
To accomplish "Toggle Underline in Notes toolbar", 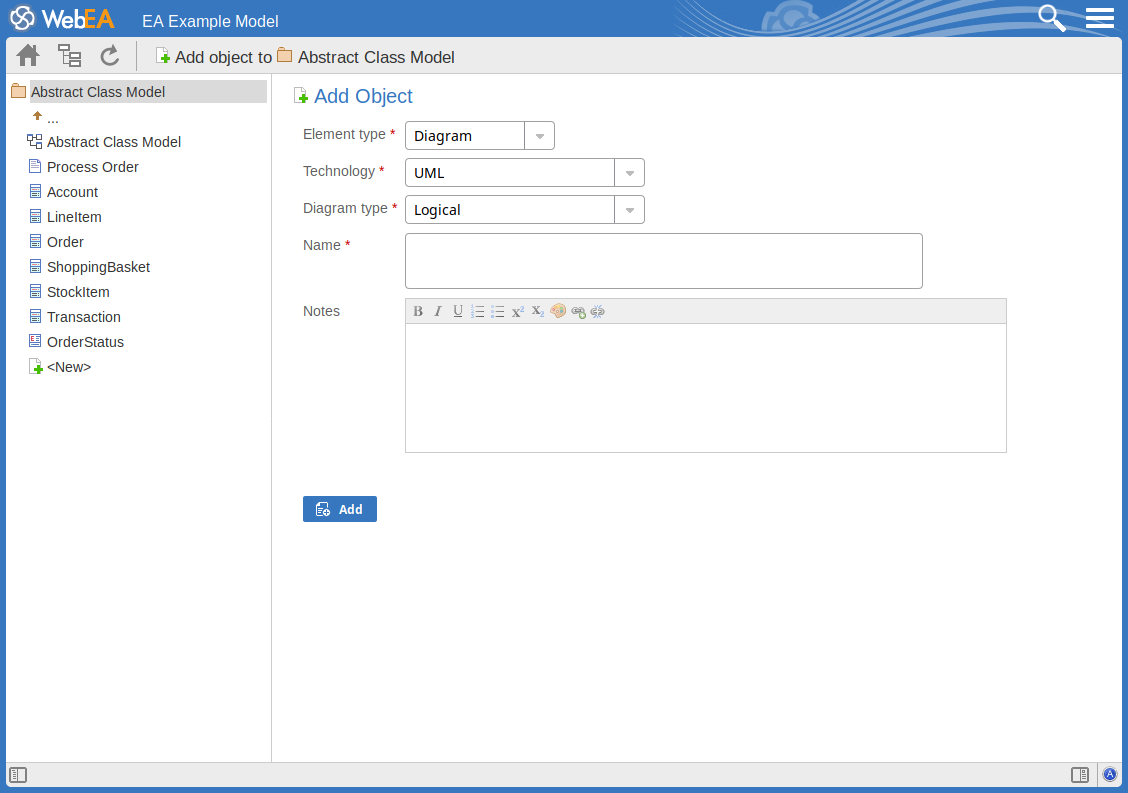I will (x=458, y=311).
